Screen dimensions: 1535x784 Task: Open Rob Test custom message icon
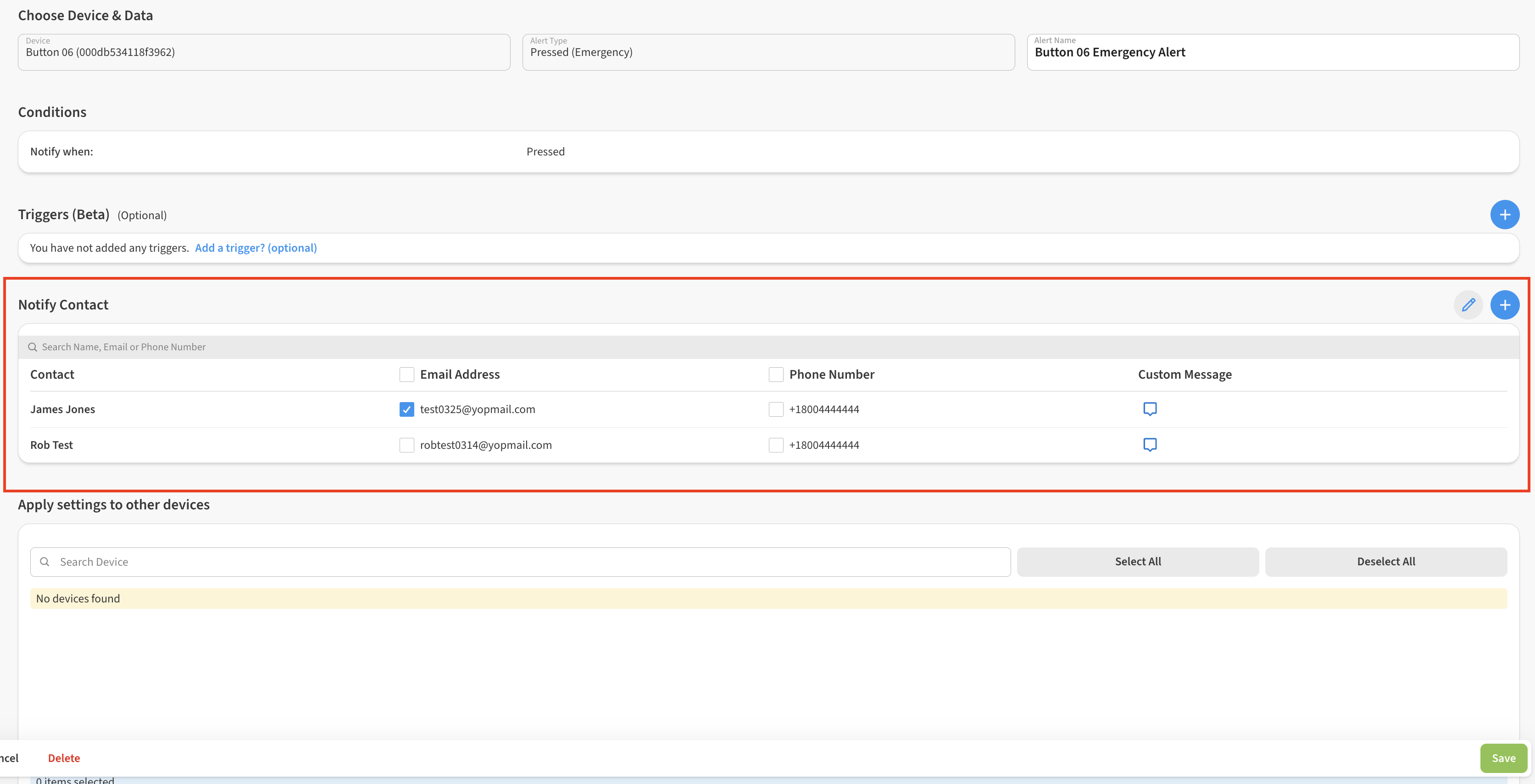tap(1150, 444)
